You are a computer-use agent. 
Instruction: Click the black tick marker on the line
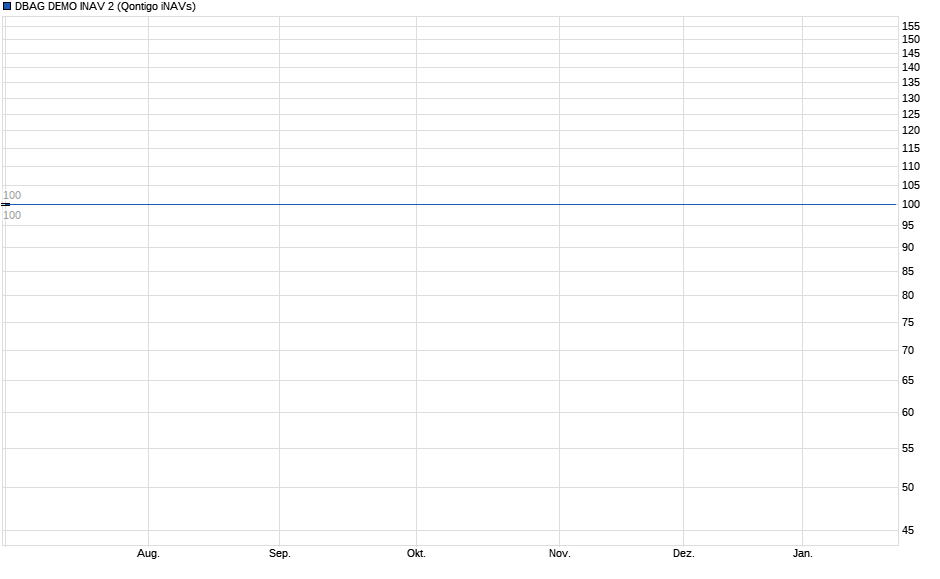click(x=4, y=204)
